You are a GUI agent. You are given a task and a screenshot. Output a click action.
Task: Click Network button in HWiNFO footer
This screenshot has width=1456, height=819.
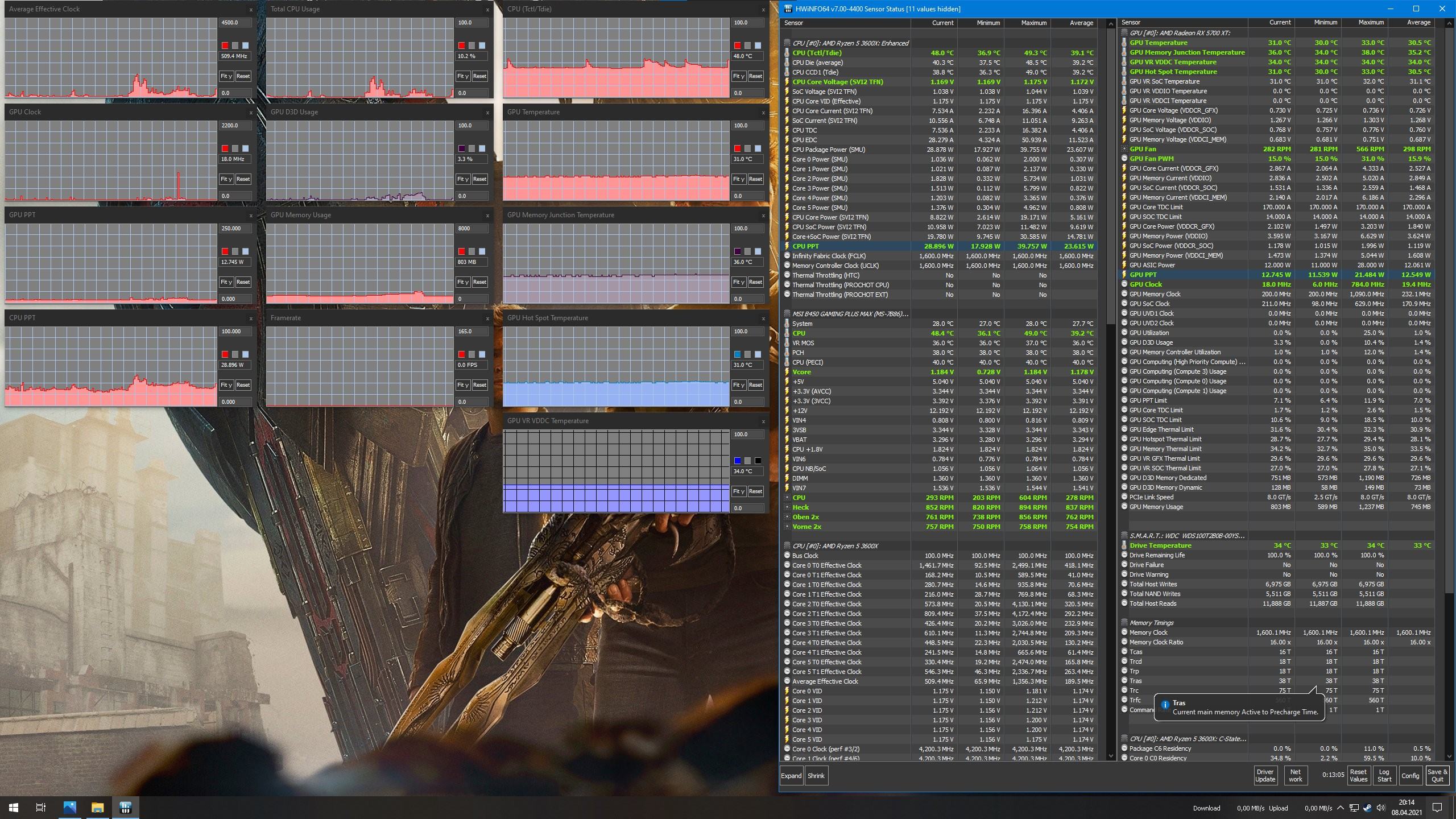click(x=1296, y=776)
